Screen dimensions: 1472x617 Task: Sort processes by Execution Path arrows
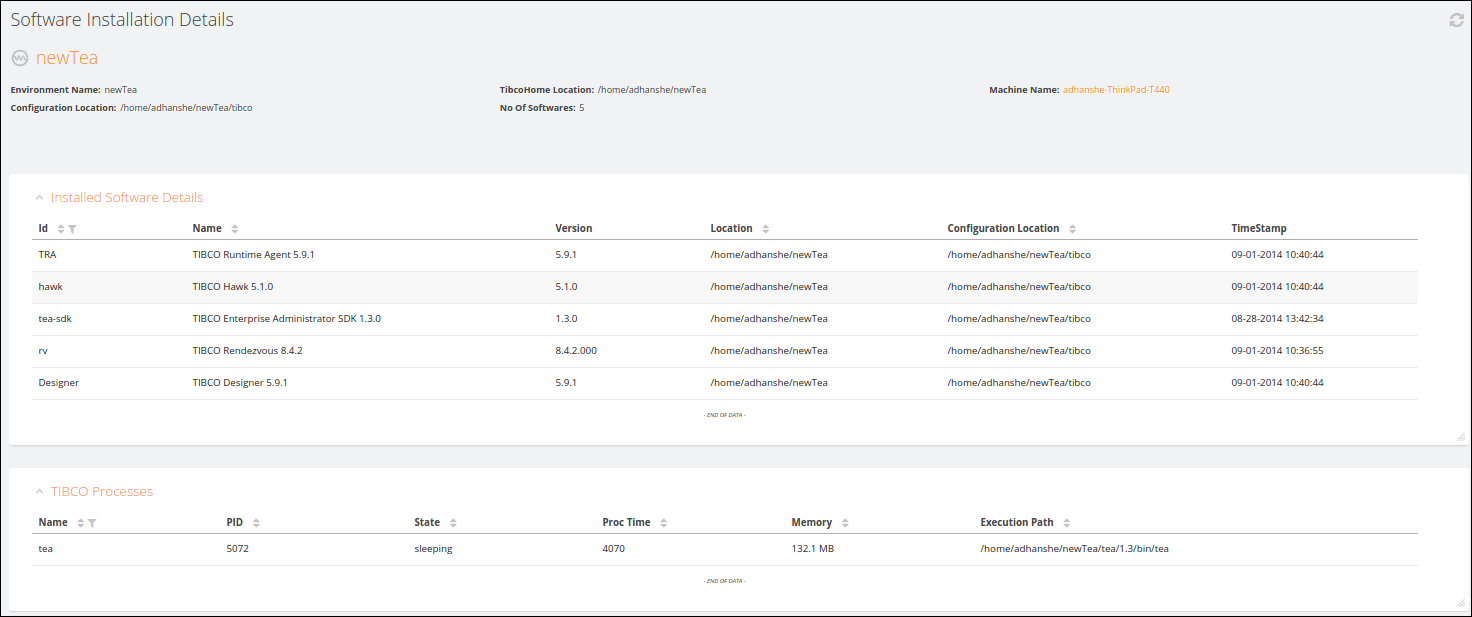click(1066, 523)
